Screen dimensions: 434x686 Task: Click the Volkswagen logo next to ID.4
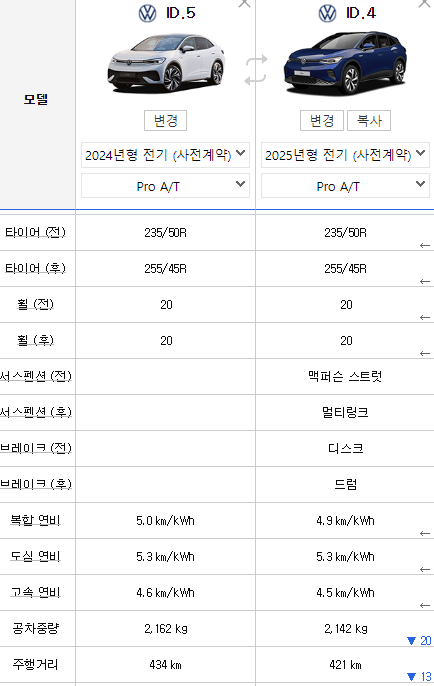pyautogui.click(x=327, y=14)
